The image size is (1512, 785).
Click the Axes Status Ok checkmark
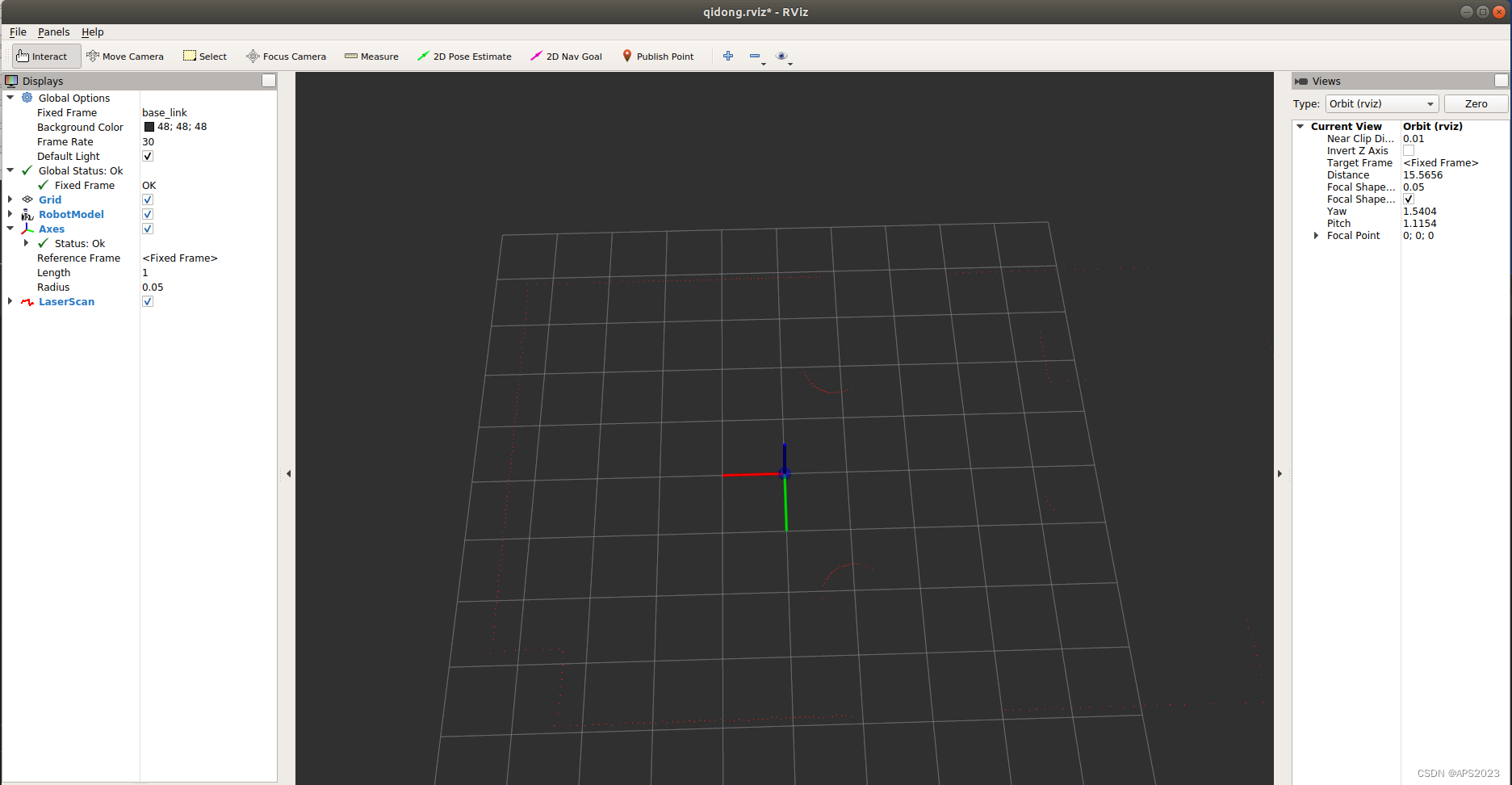coord(44,243)
